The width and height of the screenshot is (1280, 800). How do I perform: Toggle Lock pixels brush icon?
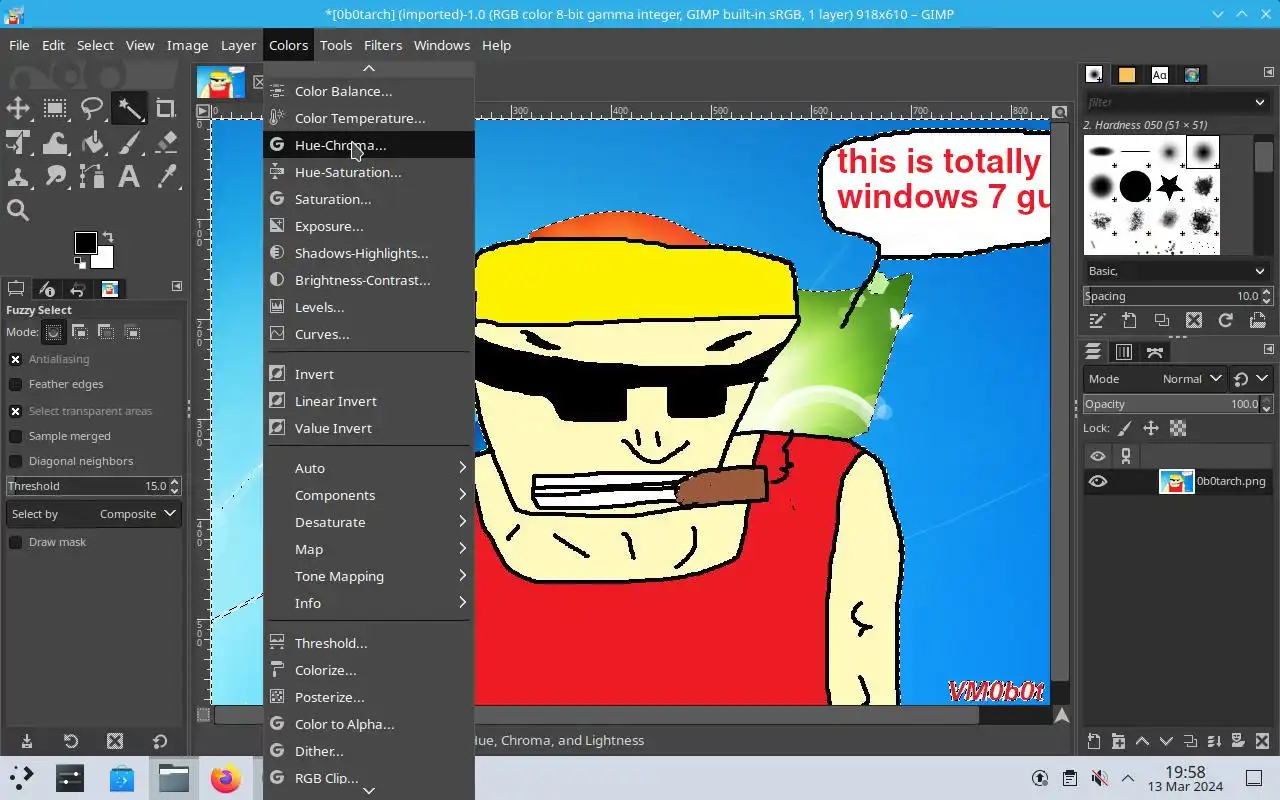tap(1125, 428)
